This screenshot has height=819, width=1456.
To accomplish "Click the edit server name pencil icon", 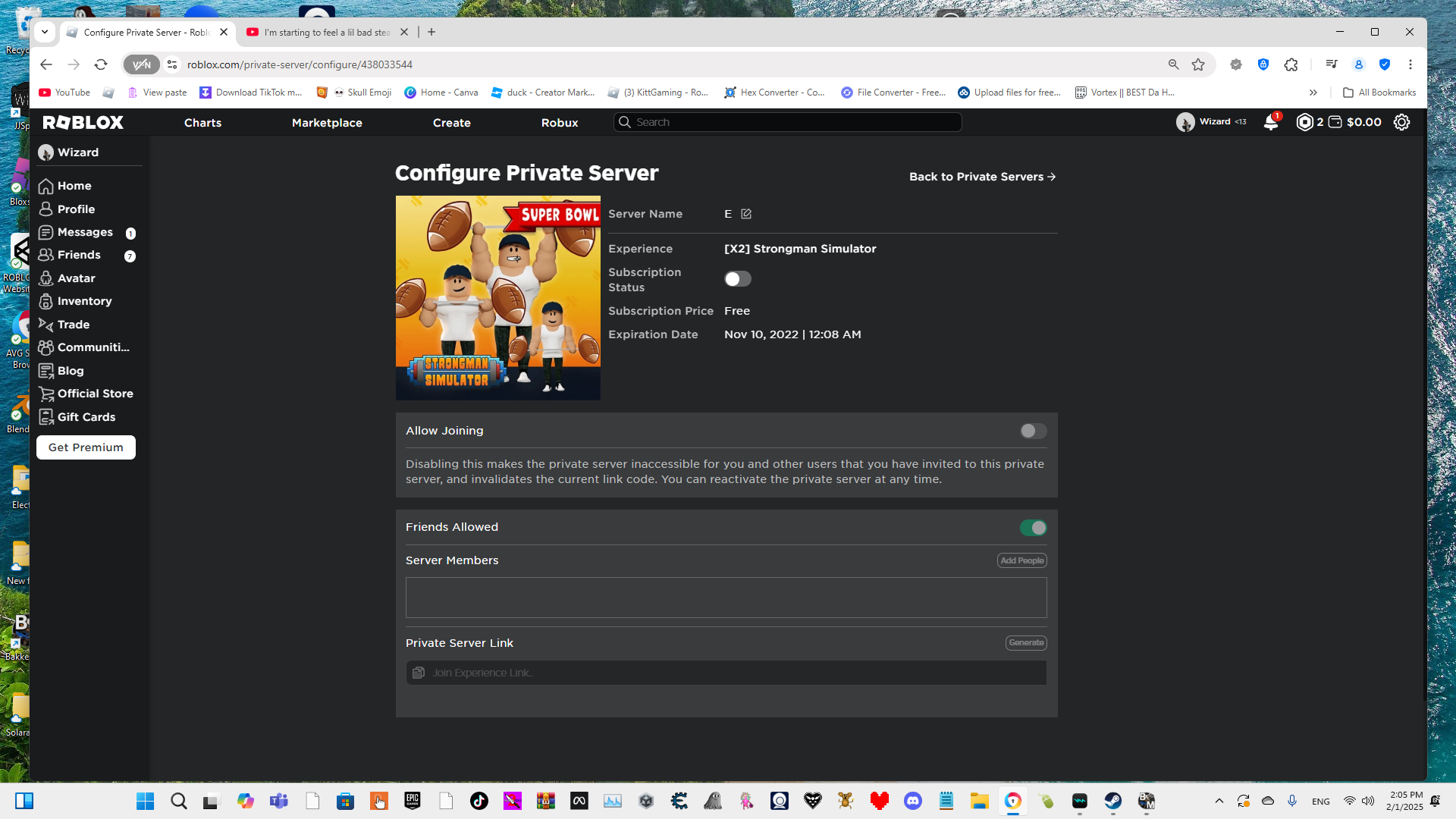I will [746, 214].
